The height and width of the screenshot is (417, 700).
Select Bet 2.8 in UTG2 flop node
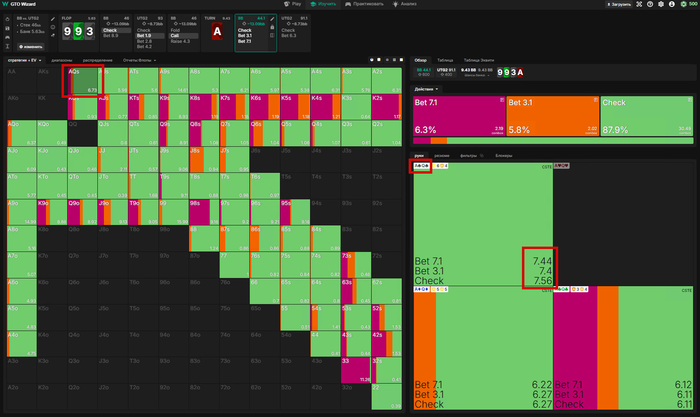click(x=144, y=41)
